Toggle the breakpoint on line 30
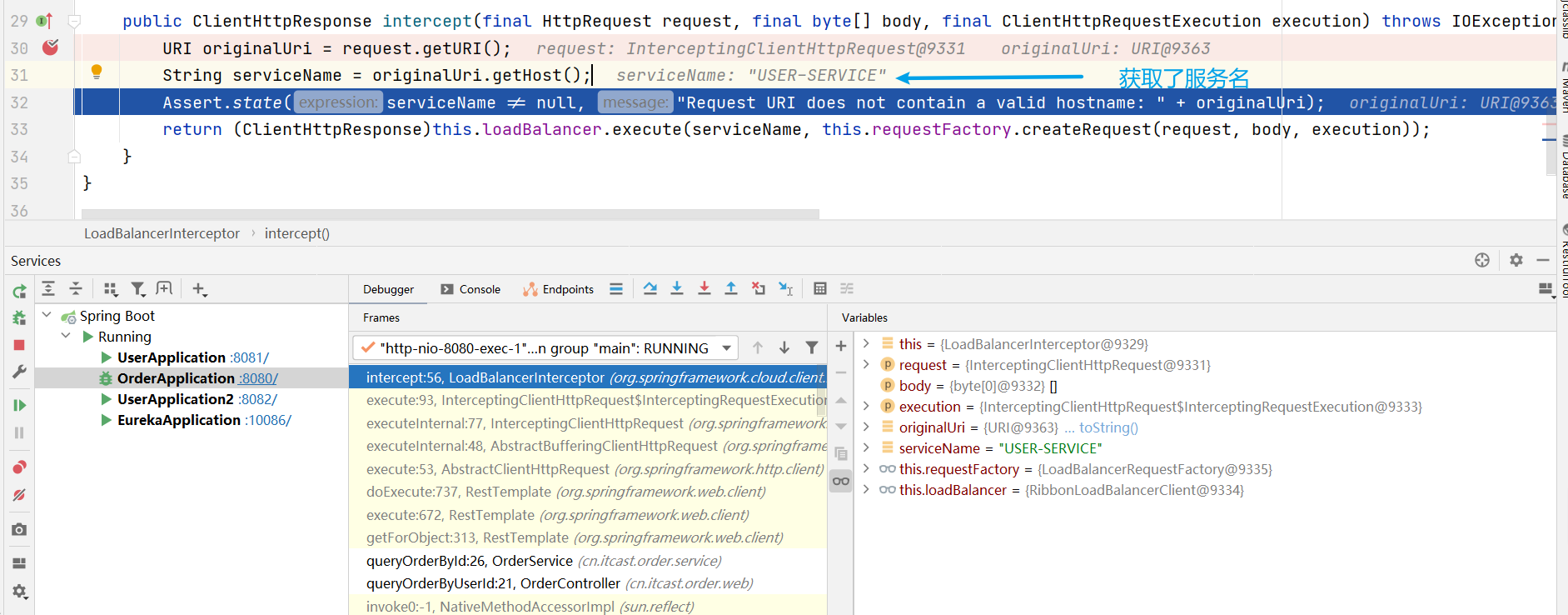 [51, 47]
